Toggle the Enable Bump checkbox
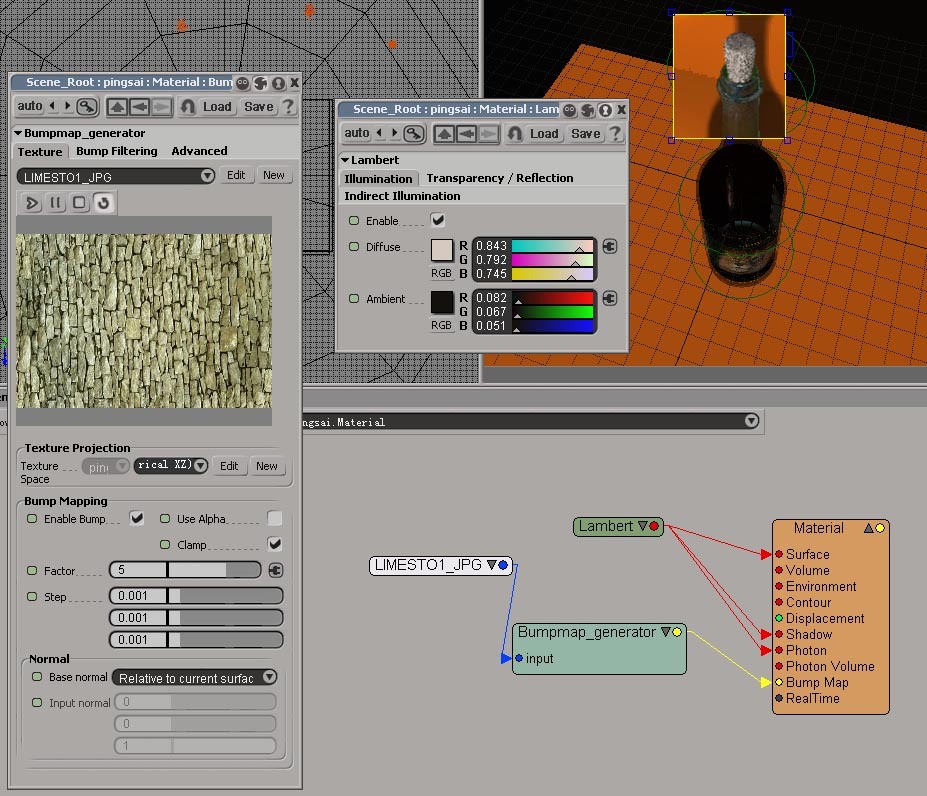 coord(137,519)
